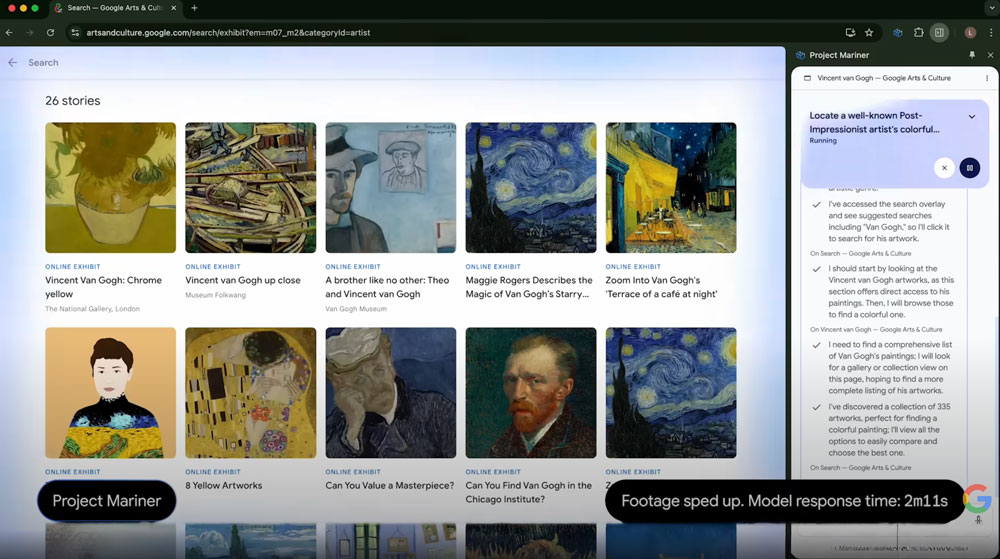Click the back arrow next to Search
This screenshot has width=1000, height=559.
click(13, 62)
